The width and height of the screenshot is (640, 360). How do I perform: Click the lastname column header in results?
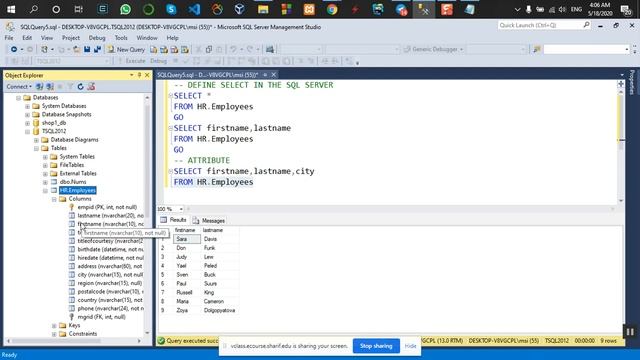[x=213, y=230]
